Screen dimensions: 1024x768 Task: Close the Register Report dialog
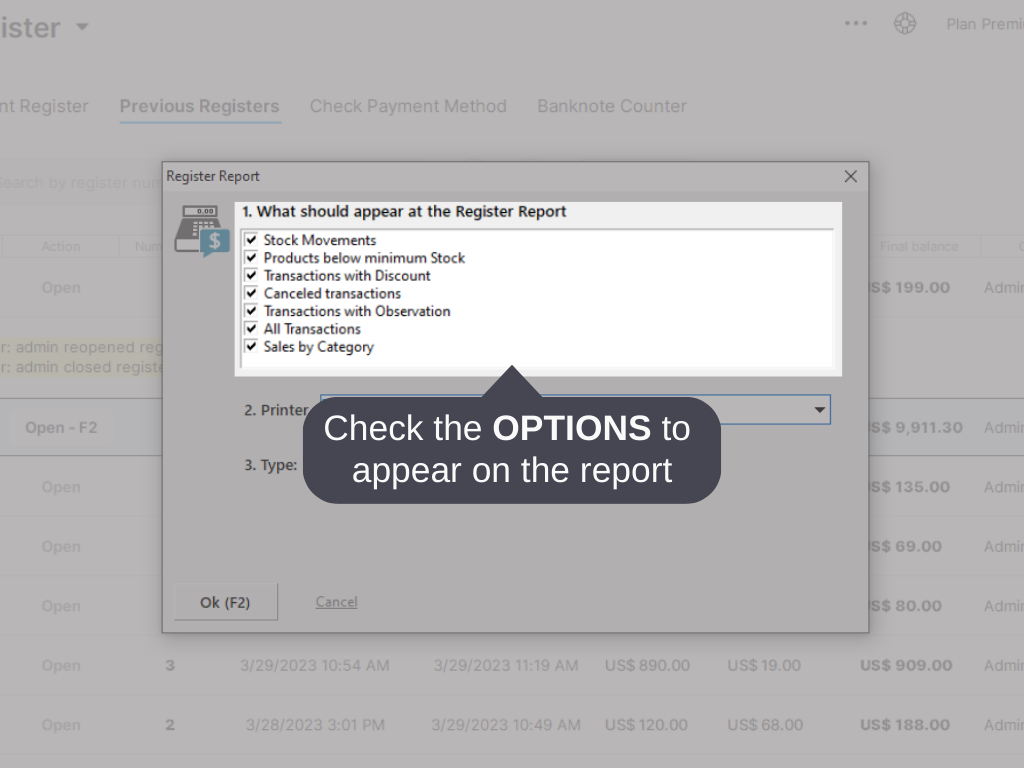(850, 176)
